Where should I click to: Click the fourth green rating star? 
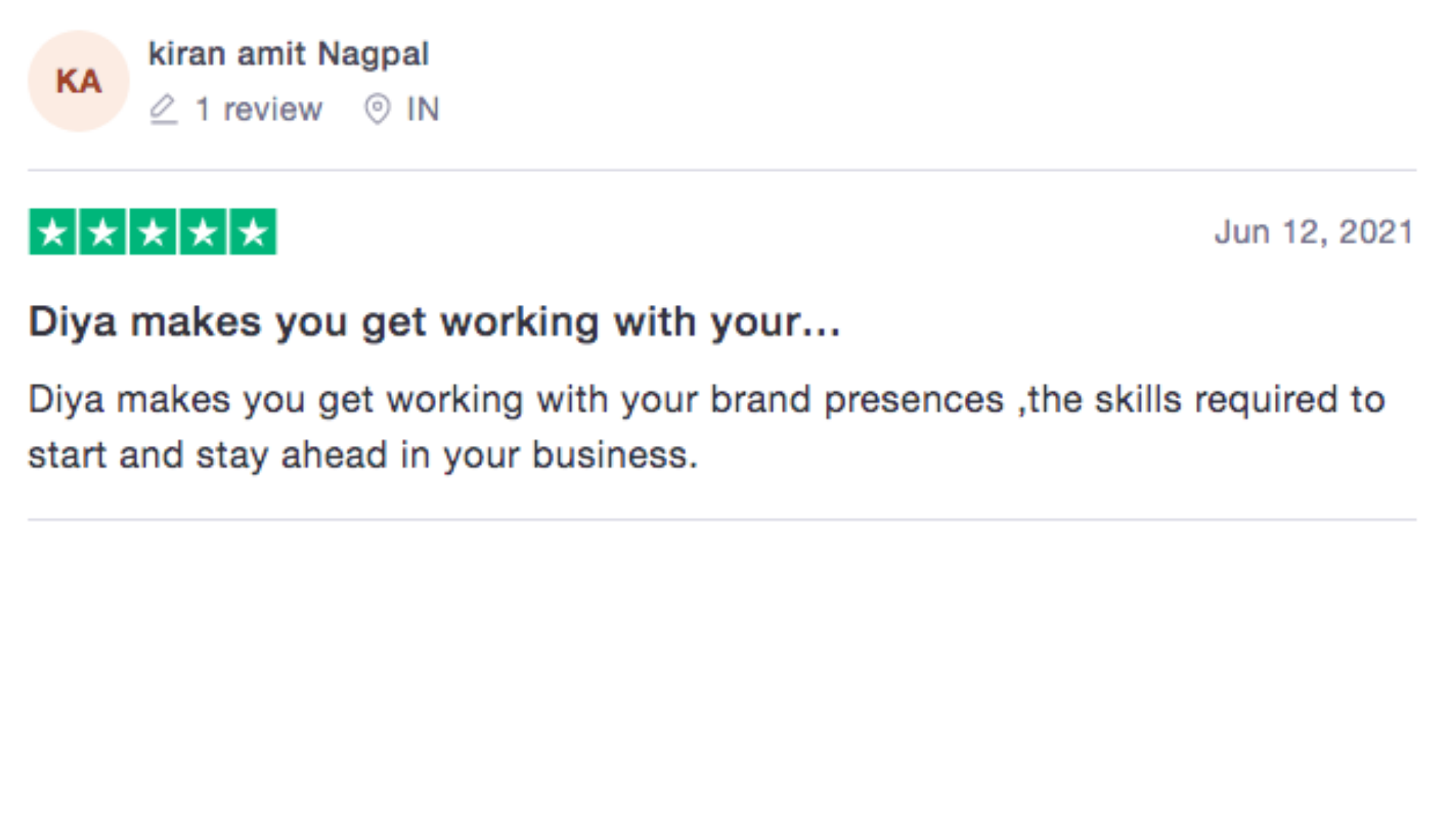point(202,232)
